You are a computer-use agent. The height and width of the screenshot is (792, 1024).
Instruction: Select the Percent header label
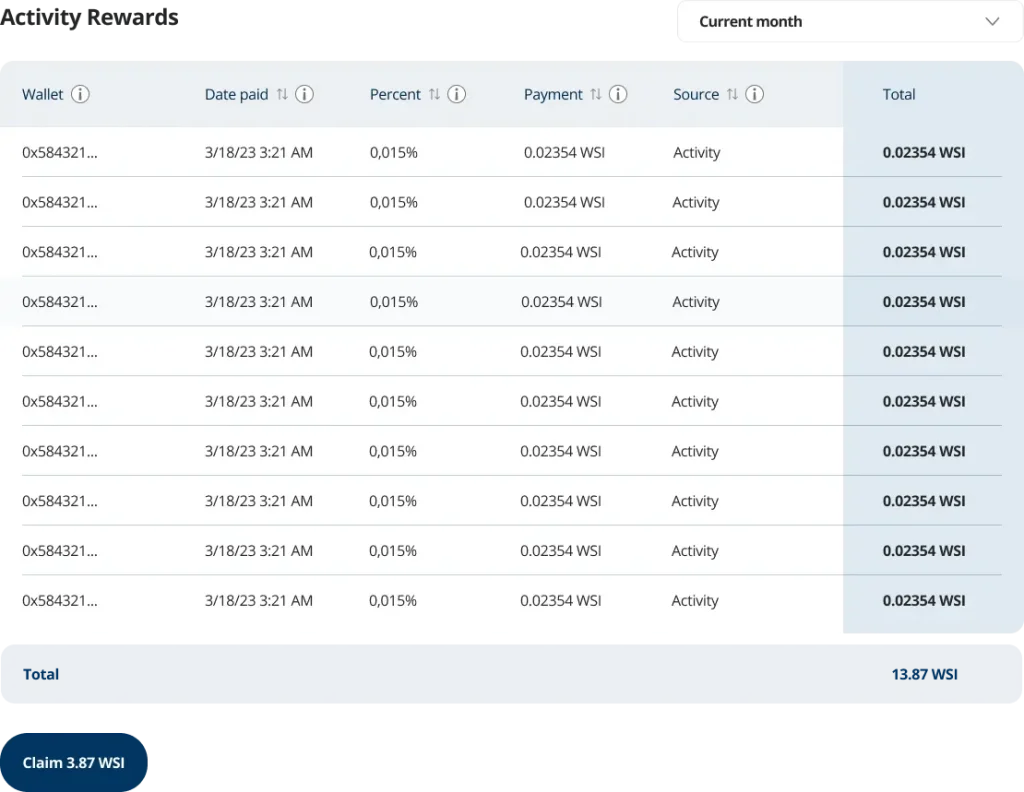[x=395, y=94]
